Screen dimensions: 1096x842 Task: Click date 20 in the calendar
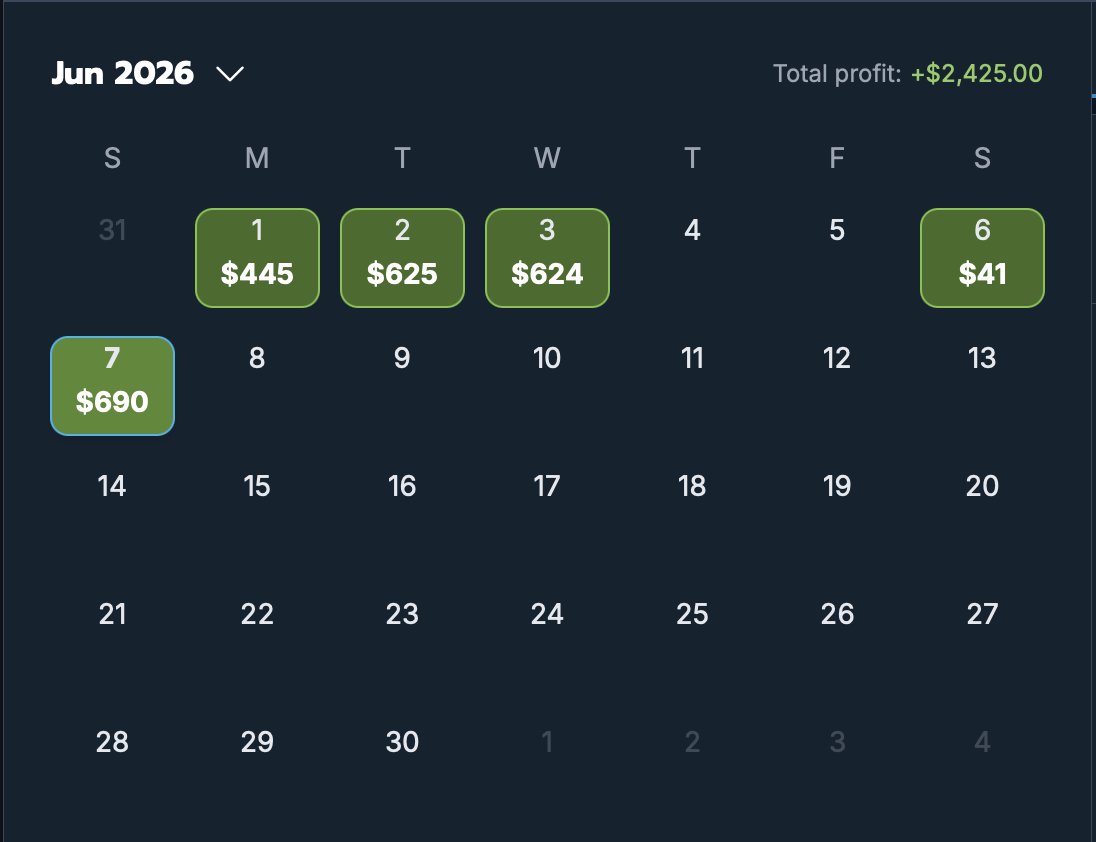(982, 486)
